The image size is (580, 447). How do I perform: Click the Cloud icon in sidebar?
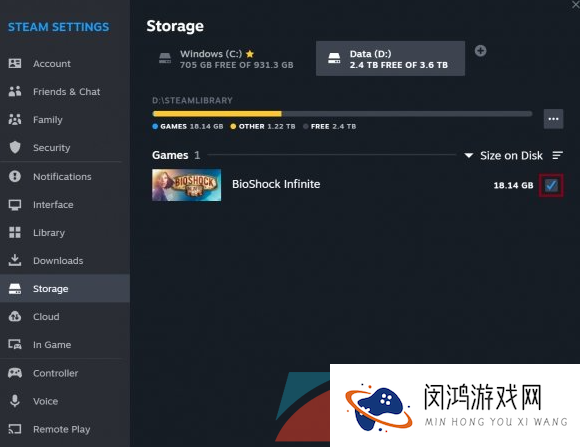pos(15,316)
